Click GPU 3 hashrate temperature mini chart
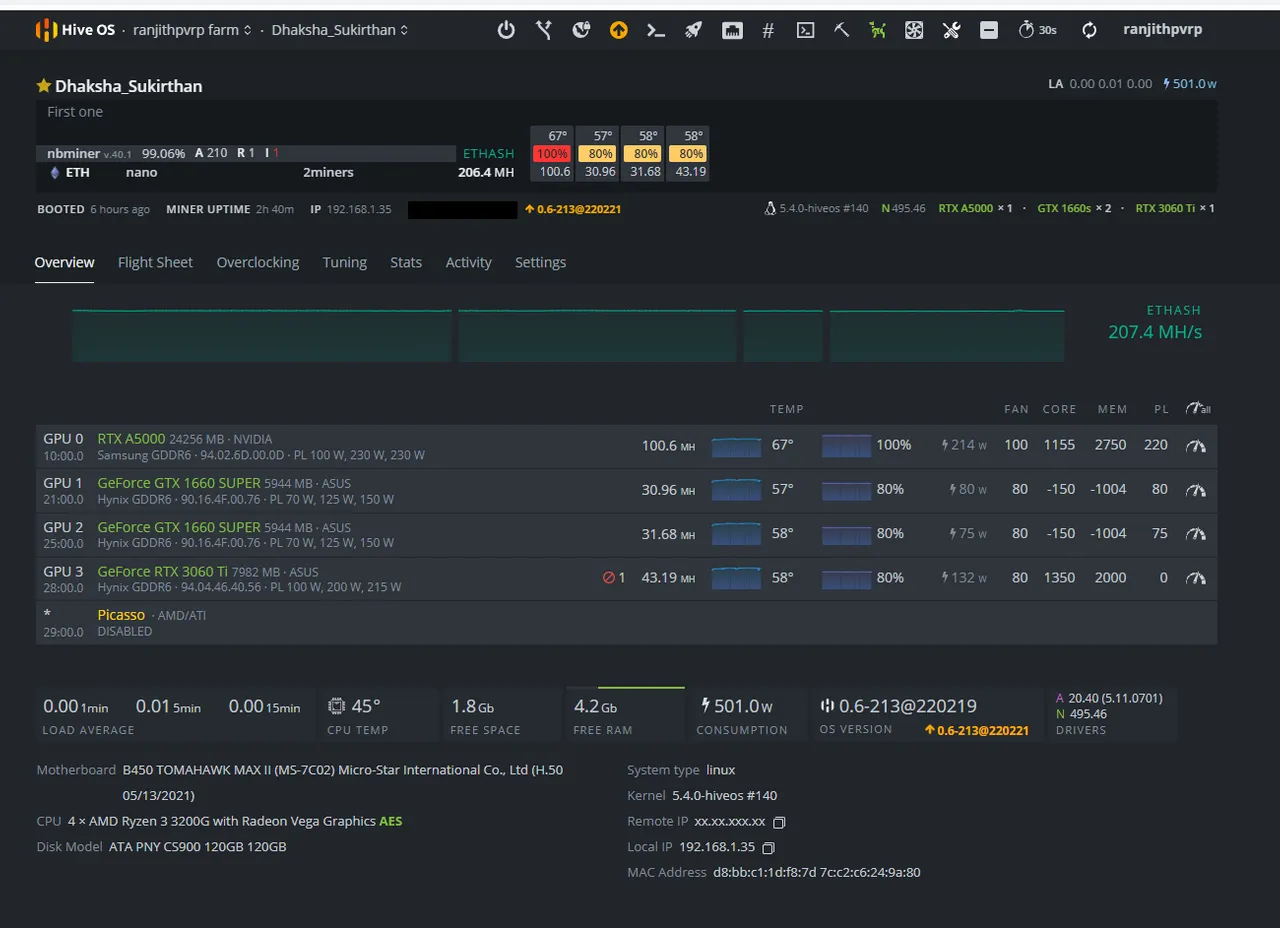Screen dimensions: 1280x928 coord(736,579)
